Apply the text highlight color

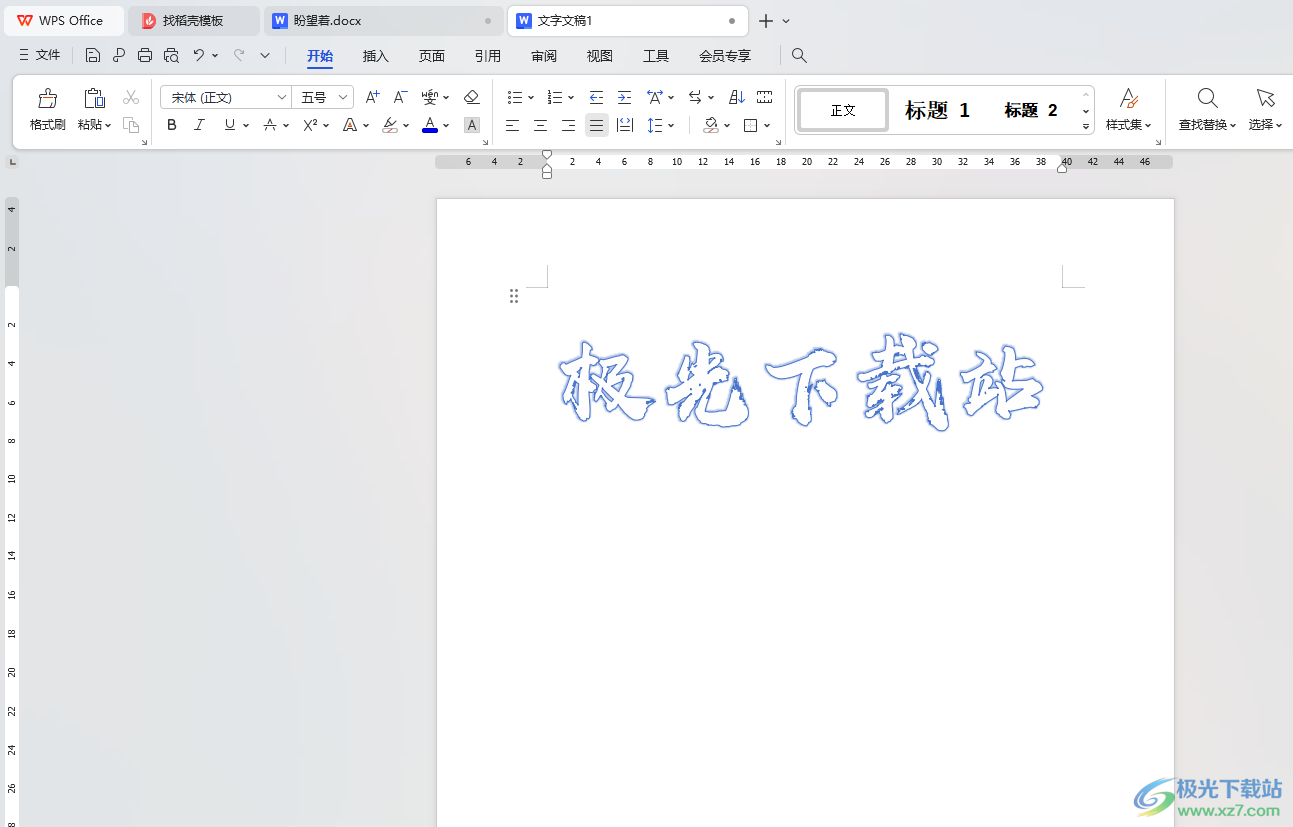click(390, 125)
